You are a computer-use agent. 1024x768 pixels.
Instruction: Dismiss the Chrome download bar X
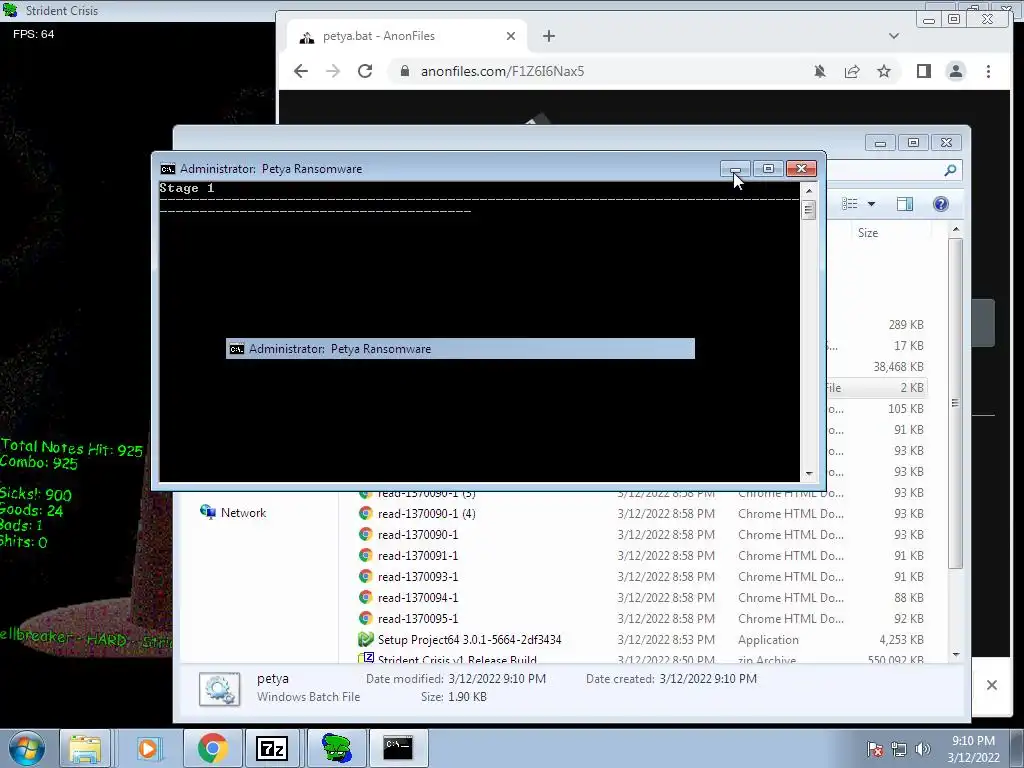[x=991, y=684]
